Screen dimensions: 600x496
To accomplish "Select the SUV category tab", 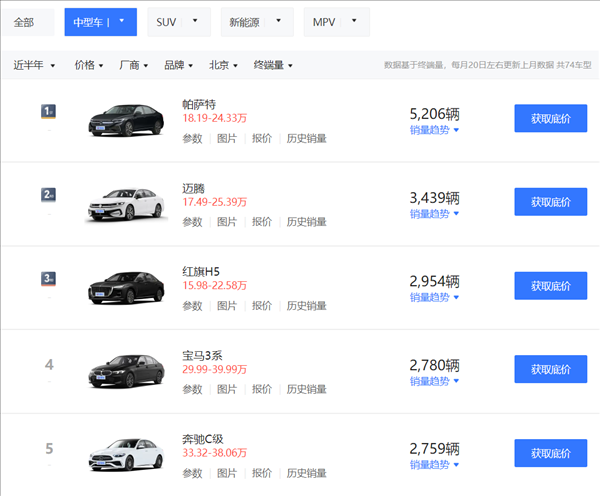I will click(x=178, y=22).
